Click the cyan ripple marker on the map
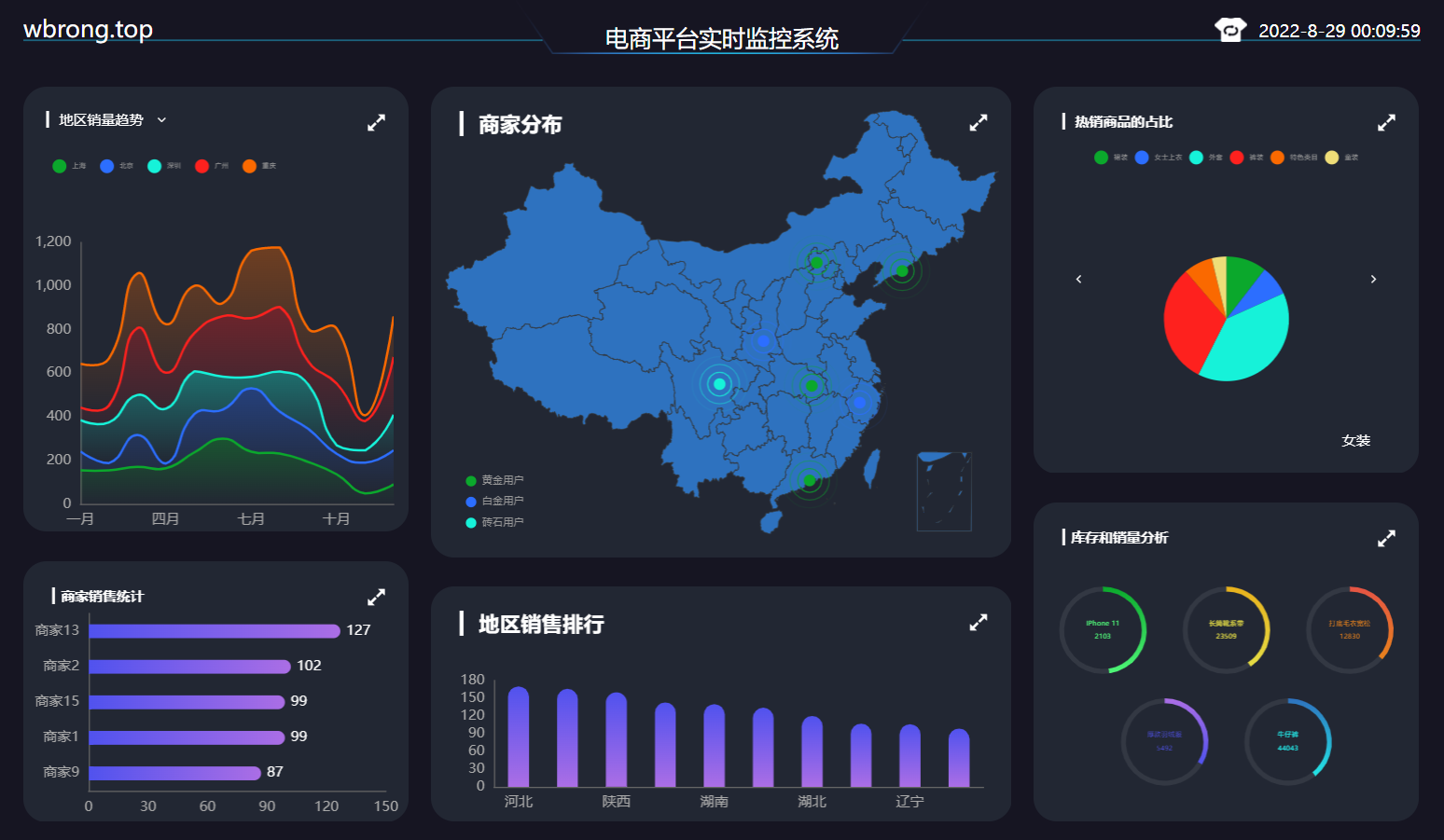 719,384
